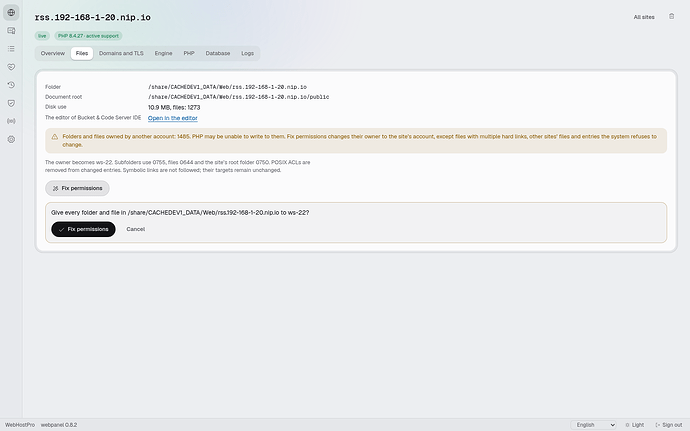
Task: Open the Logs tab
Action: [x=247, y=53]
